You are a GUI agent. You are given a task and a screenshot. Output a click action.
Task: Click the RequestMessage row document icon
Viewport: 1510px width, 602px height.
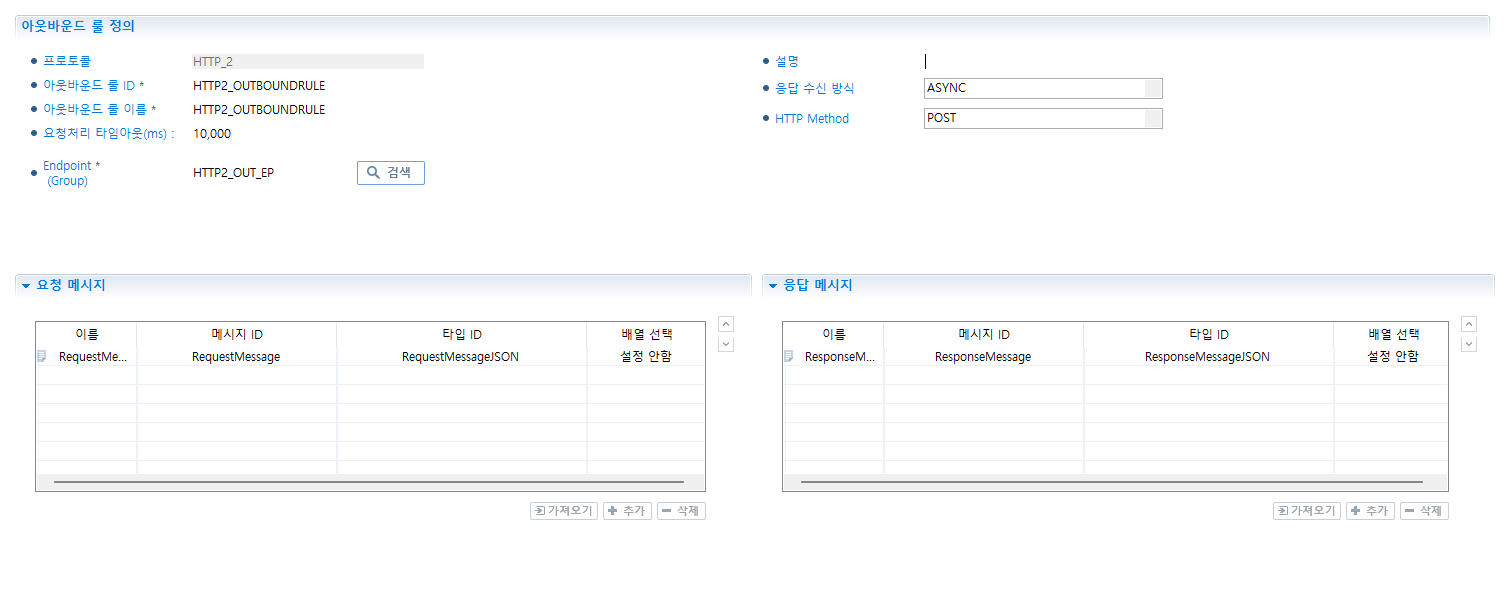42,356
